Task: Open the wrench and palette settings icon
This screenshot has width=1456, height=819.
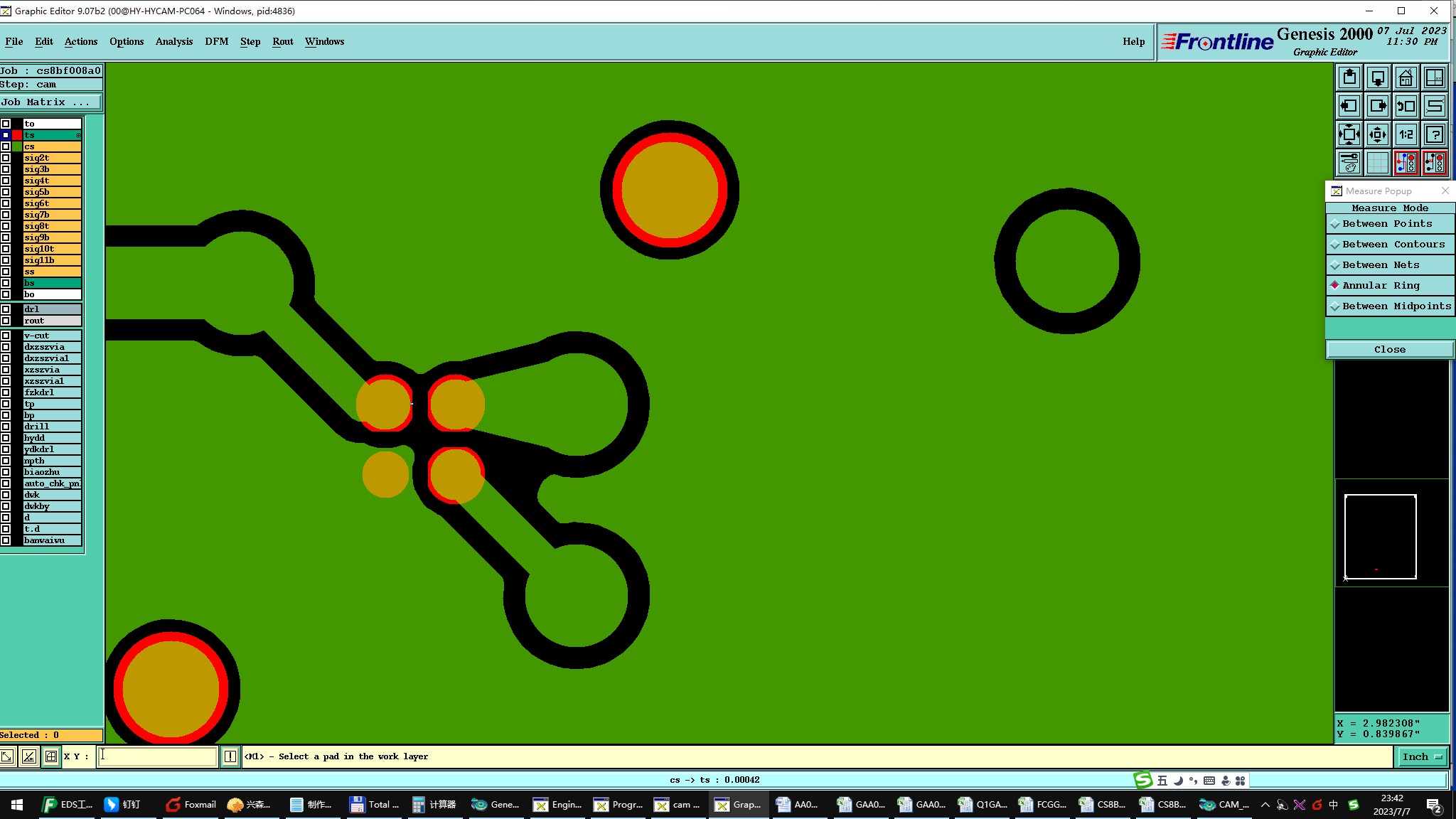Action: coord(1349,163)
